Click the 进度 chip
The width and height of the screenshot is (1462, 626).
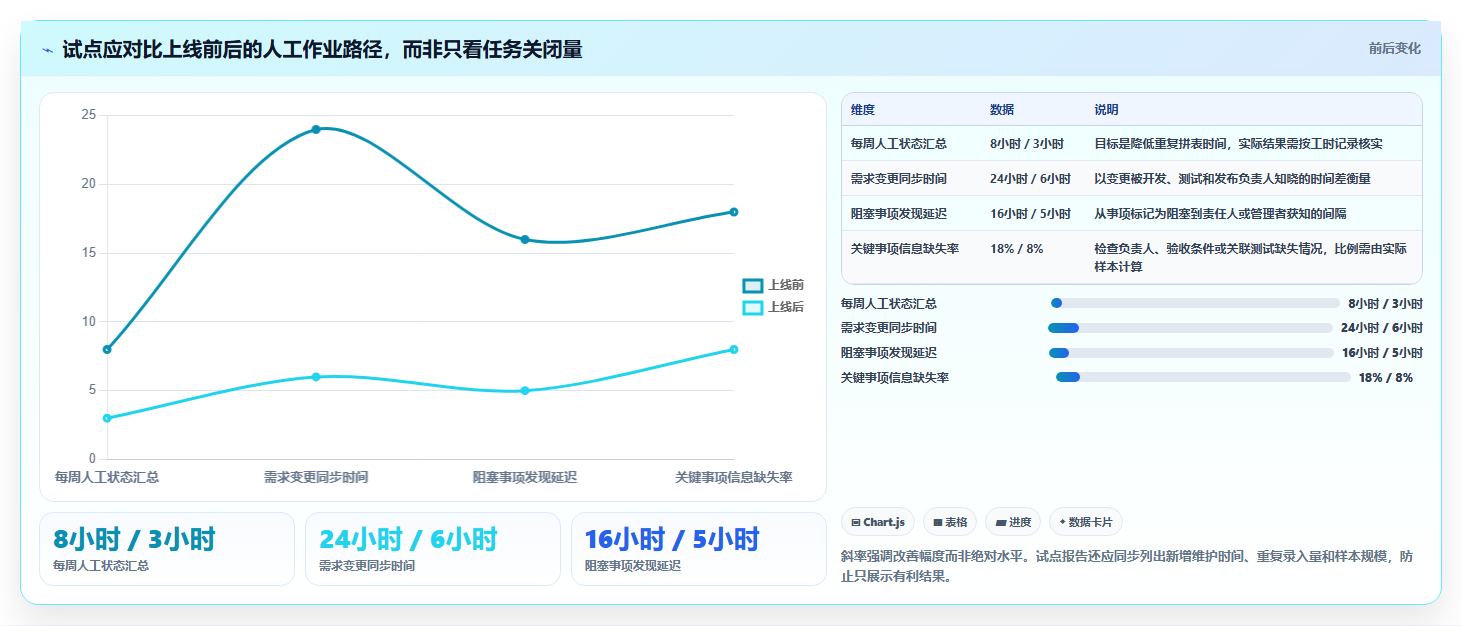click(x=1013, y=522)
